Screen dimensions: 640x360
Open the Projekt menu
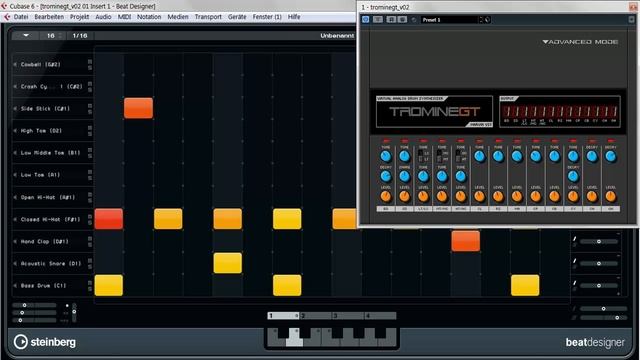pyautogui.click(x=79, y=17)
